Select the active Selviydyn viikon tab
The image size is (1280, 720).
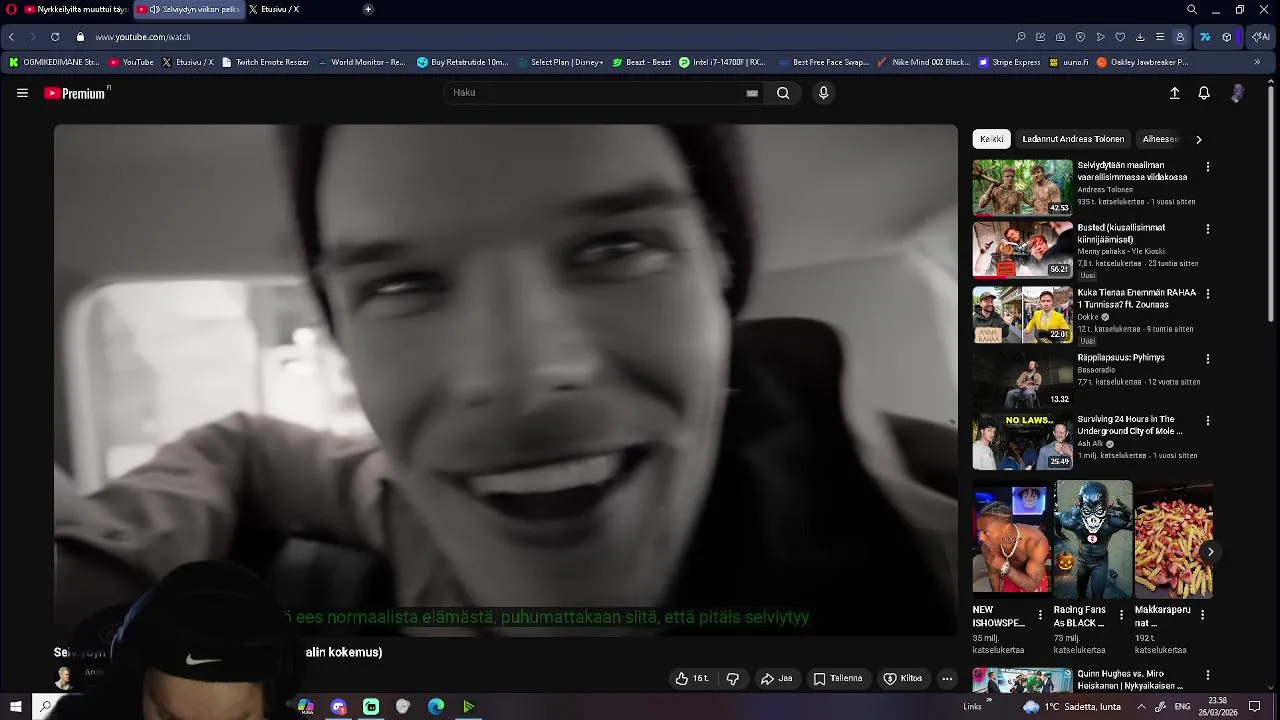188,9
